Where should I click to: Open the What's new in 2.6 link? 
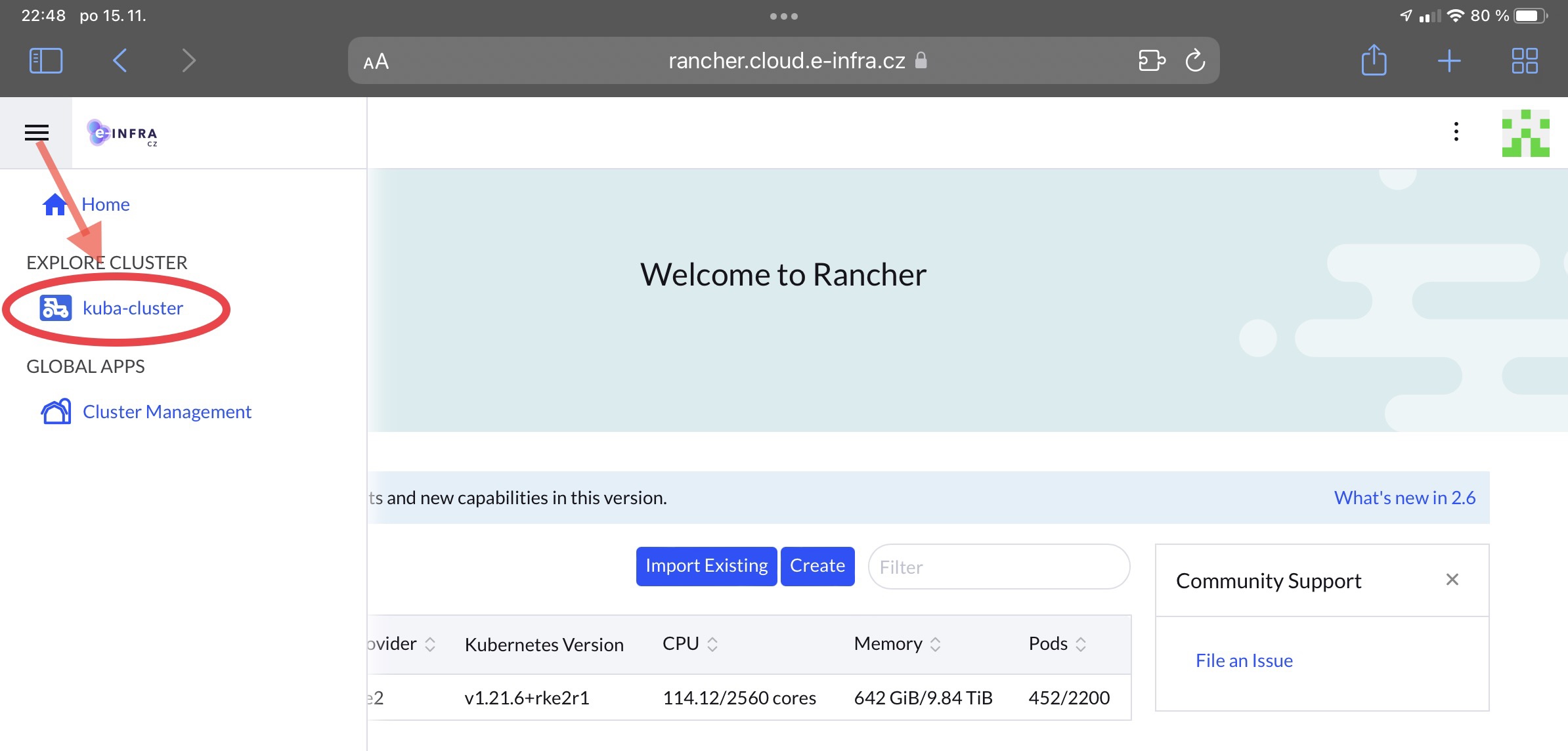click(x=1404, y=498)
